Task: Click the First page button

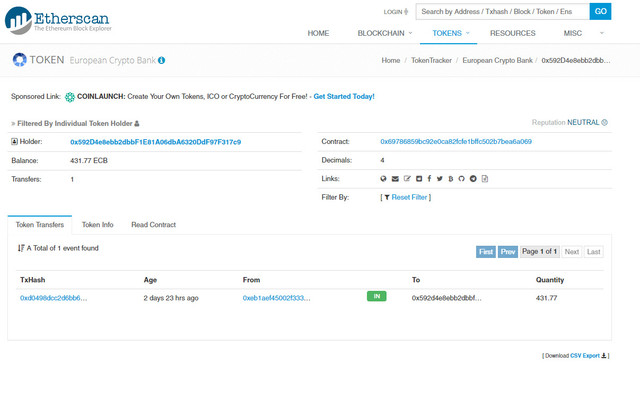Action: click(x=486, y=252)
